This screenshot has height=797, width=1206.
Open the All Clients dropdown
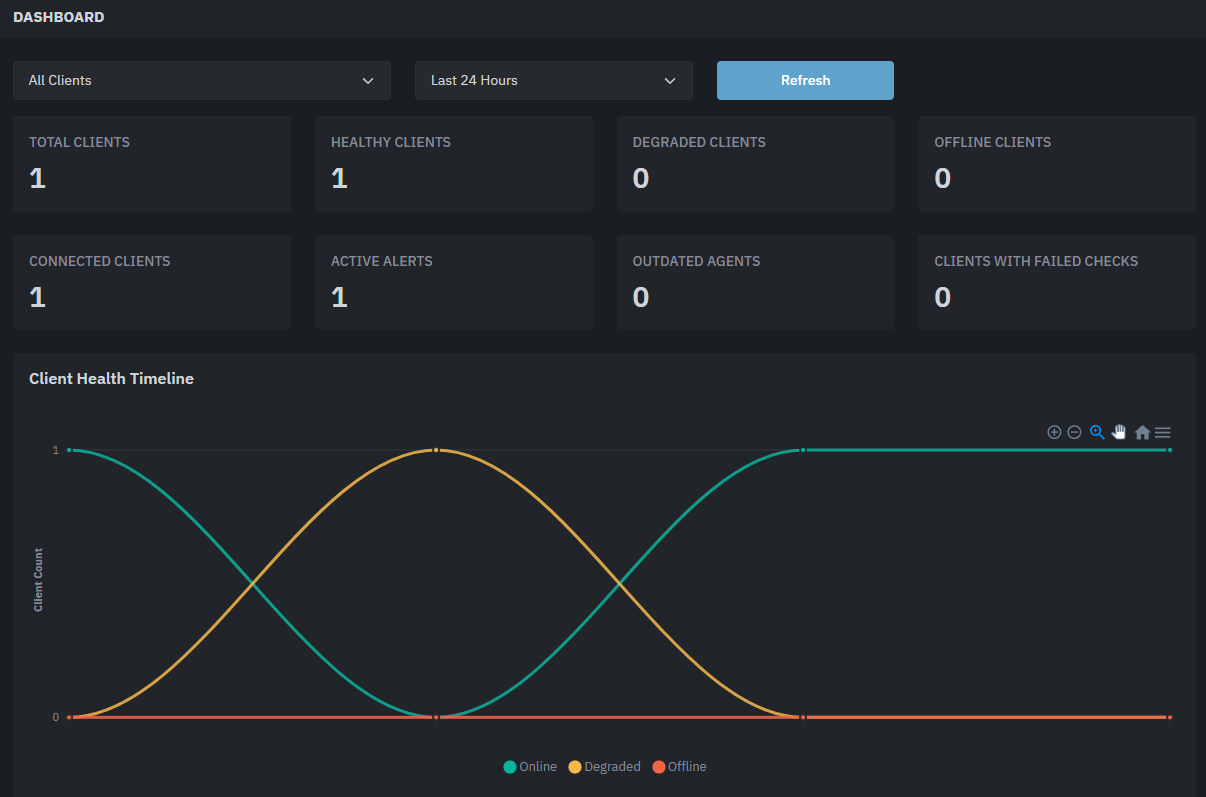201,80
